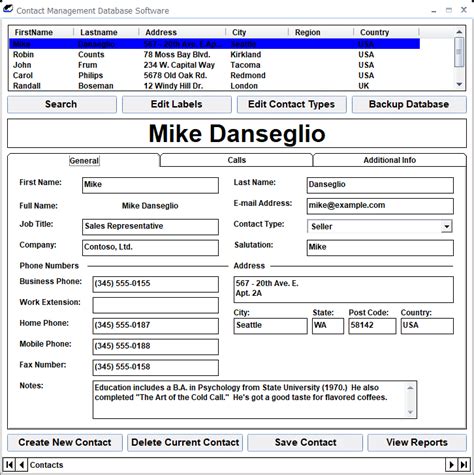Jump to last contact record
This screenshot has height=475, width=474.
(x=464, y=464)
